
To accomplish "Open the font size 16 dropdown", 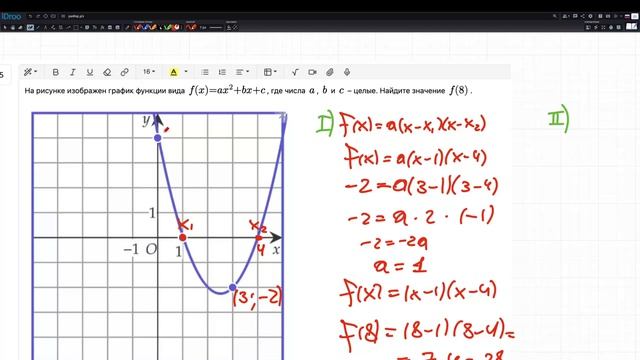I will (149, 72).
